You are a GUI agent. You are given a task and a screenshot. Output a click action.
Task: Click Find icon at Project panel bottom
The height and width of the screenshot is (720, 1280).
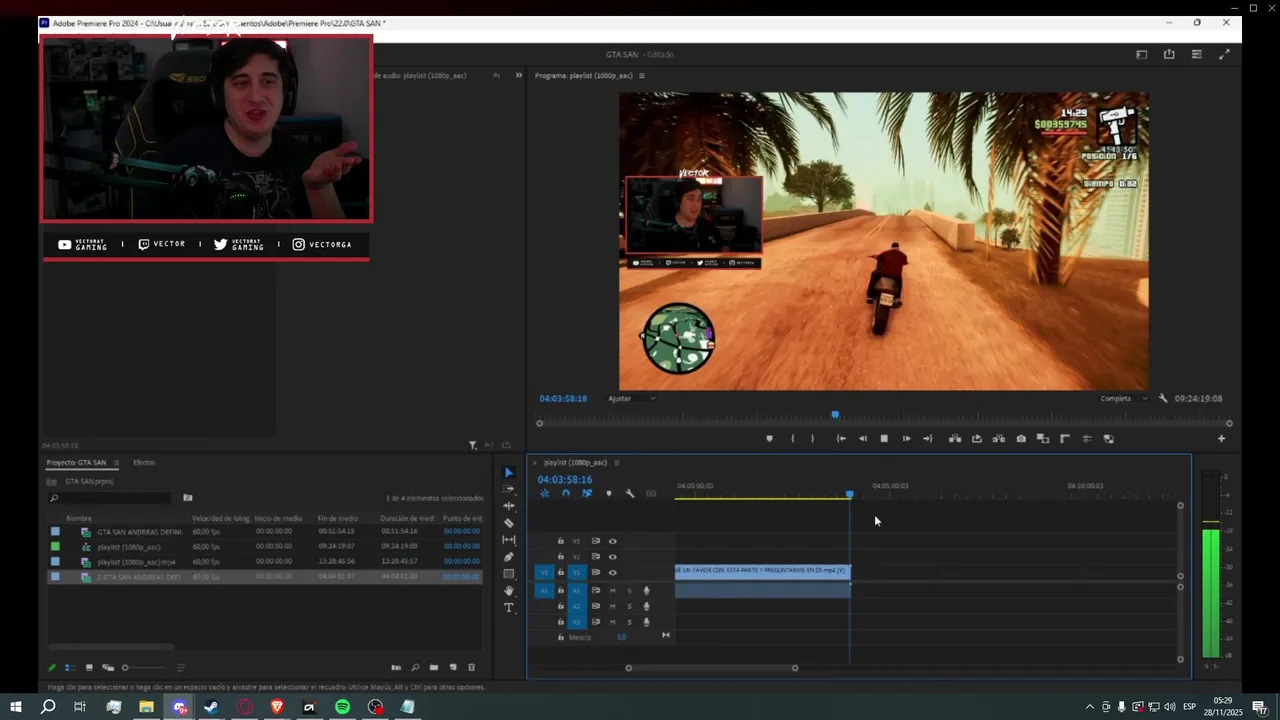(x=415, y=668)
